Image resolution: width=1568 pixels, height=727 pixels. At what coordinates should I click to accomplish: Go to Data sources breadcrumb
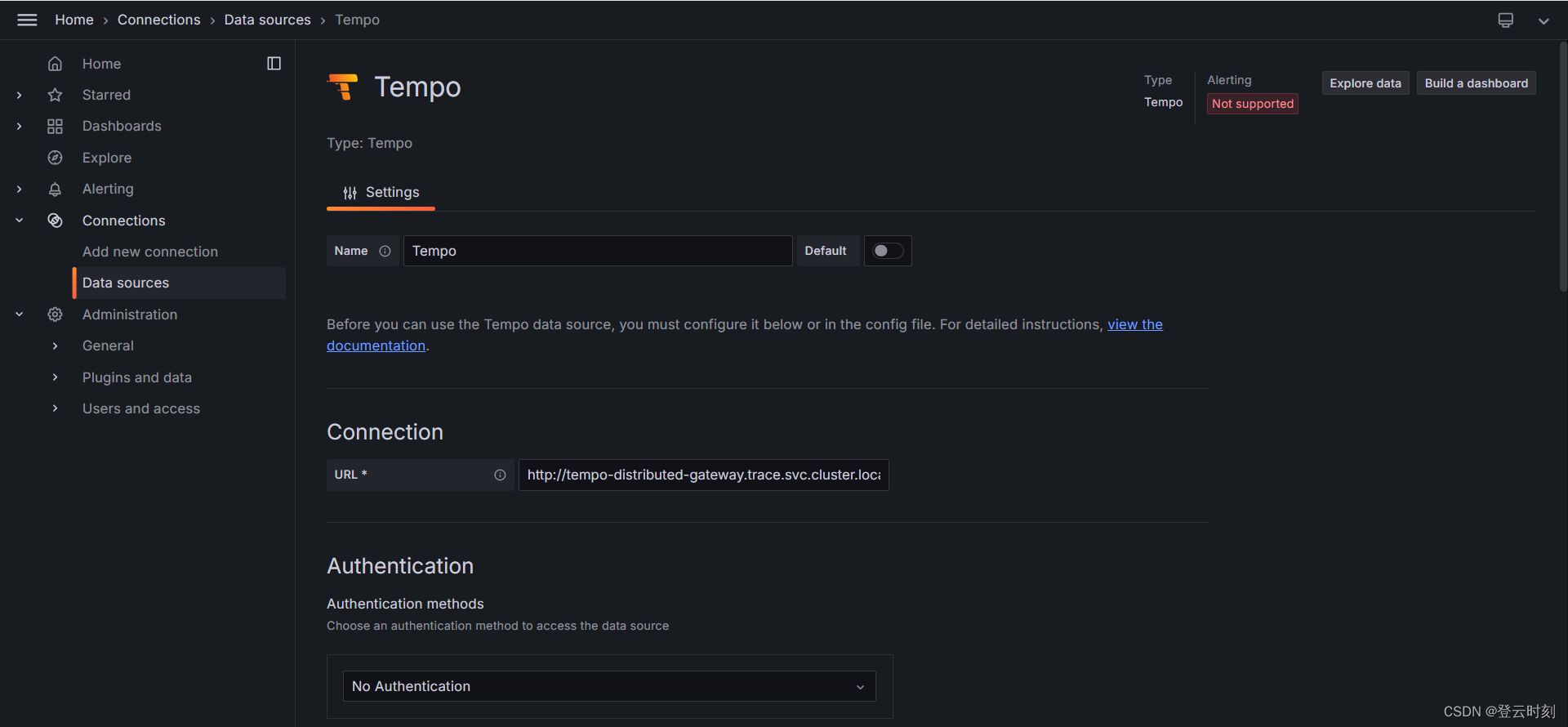[x=267, y=20]
